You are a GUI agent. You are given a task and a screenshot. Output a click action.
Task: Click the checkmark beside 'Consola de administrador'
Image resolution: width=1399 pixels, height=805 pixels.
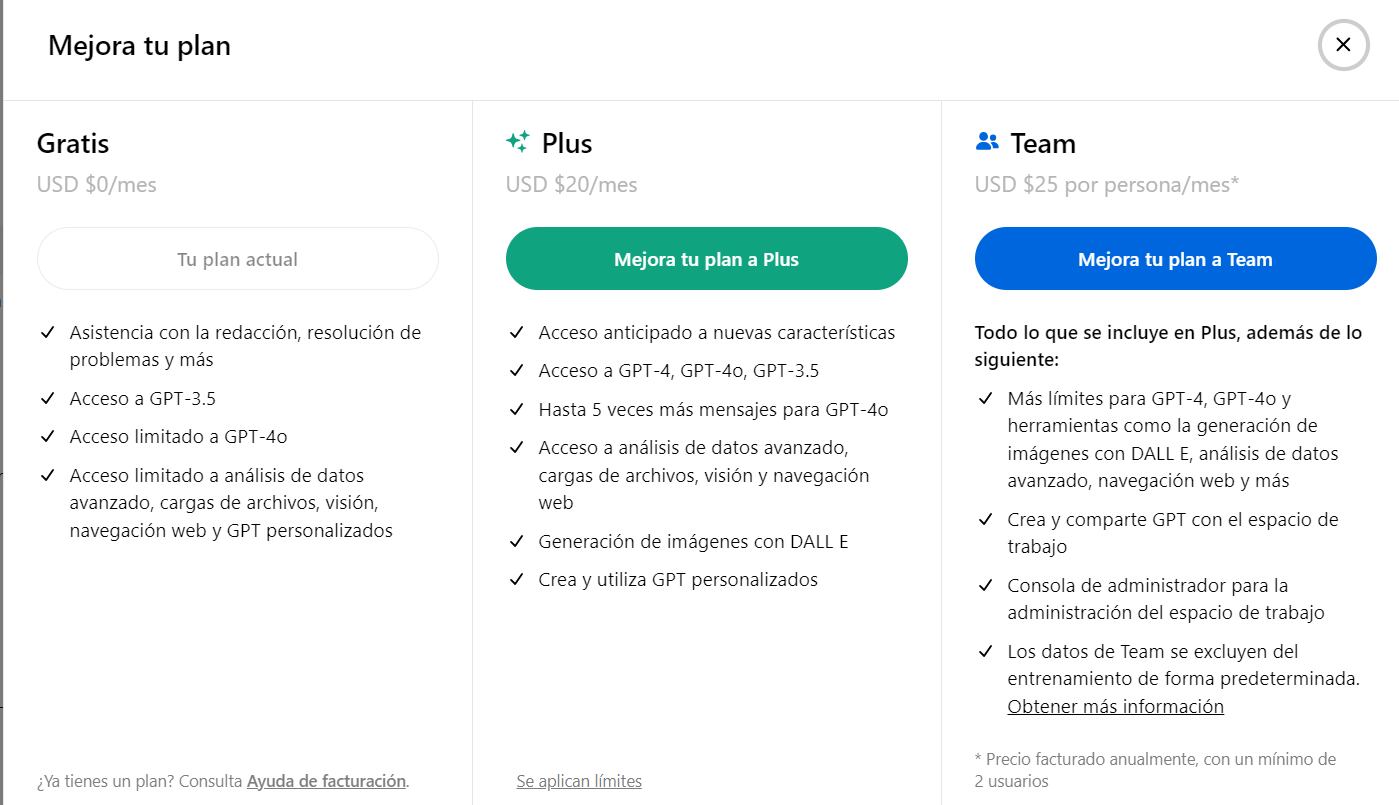[x=985, y=585]
